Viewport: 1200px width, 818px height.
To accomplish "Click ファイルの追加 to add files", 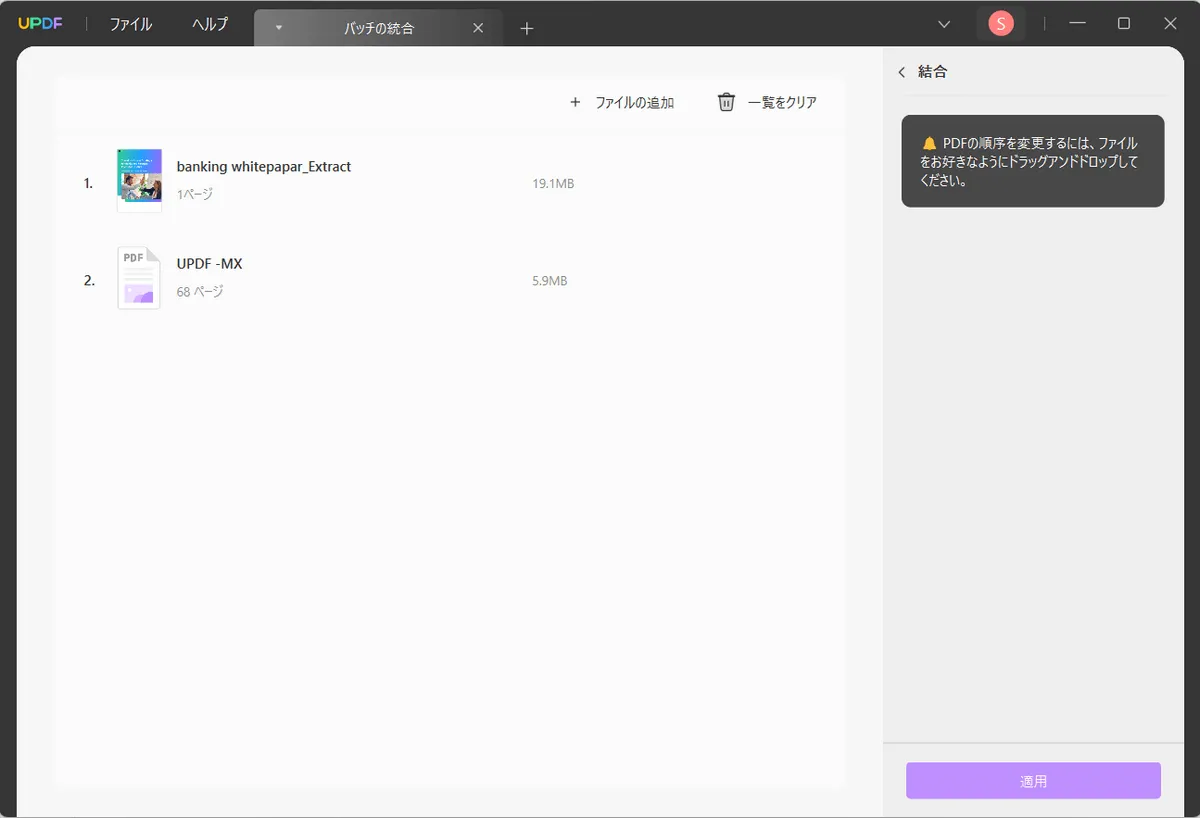I will click(622, 102).
